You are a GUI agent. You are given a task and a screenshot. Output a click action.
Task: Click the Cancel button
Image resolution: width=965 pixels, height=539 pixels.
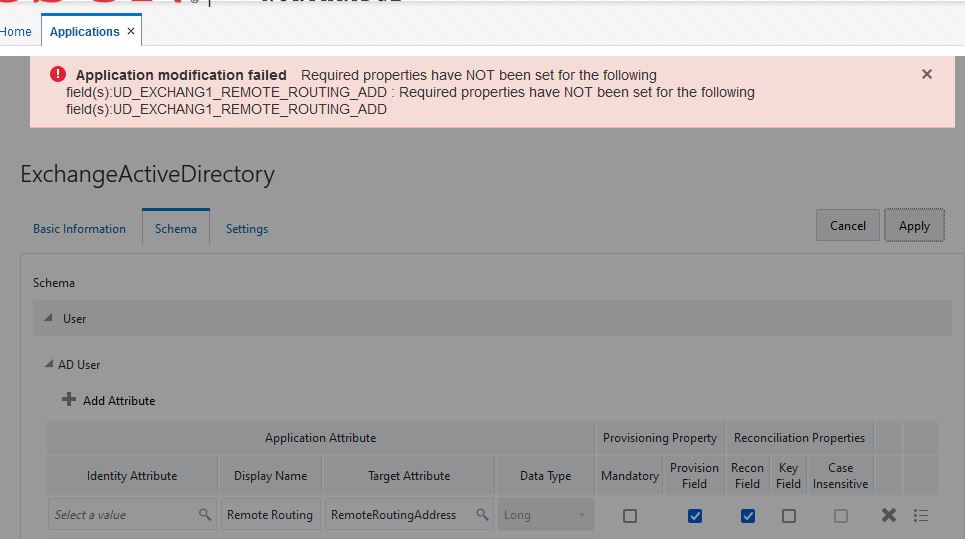coord(847,226)
